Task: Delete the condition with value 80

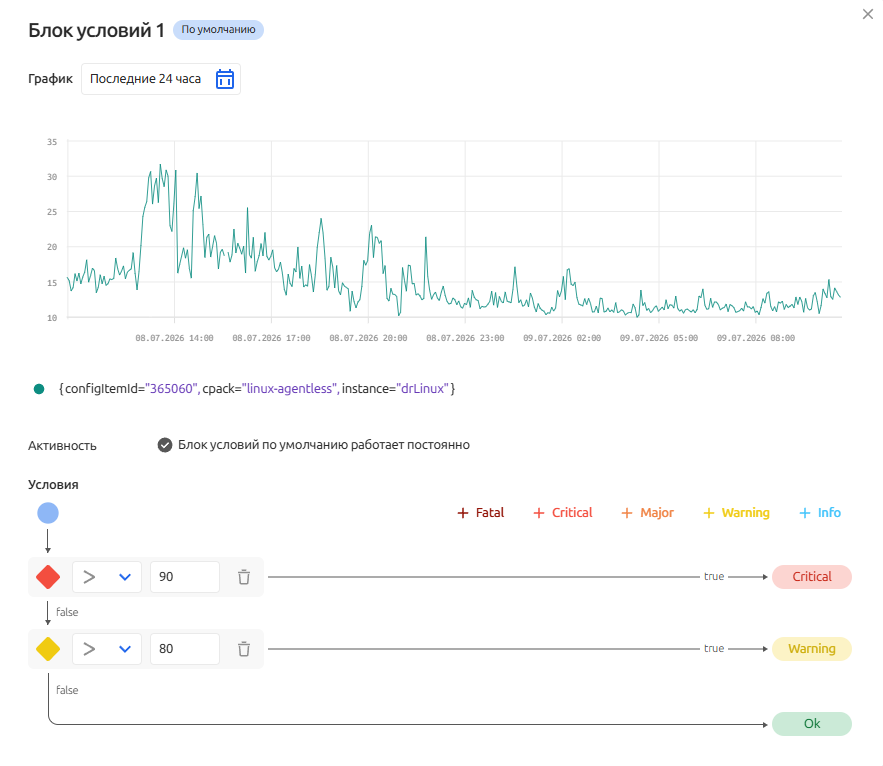Action: (x=244, y=649)
